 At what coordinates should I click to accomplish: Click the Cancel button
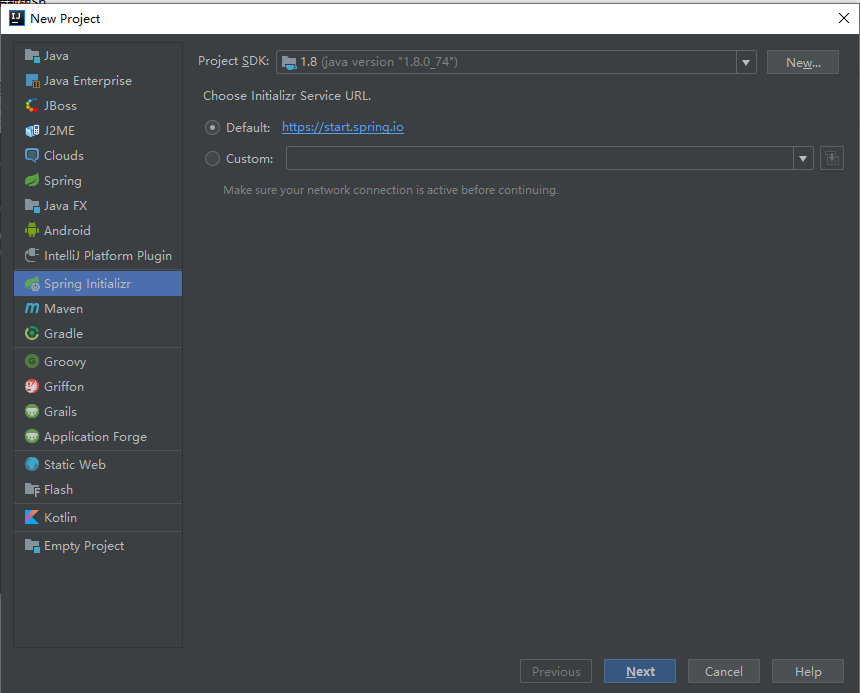[x=723, y=671]
